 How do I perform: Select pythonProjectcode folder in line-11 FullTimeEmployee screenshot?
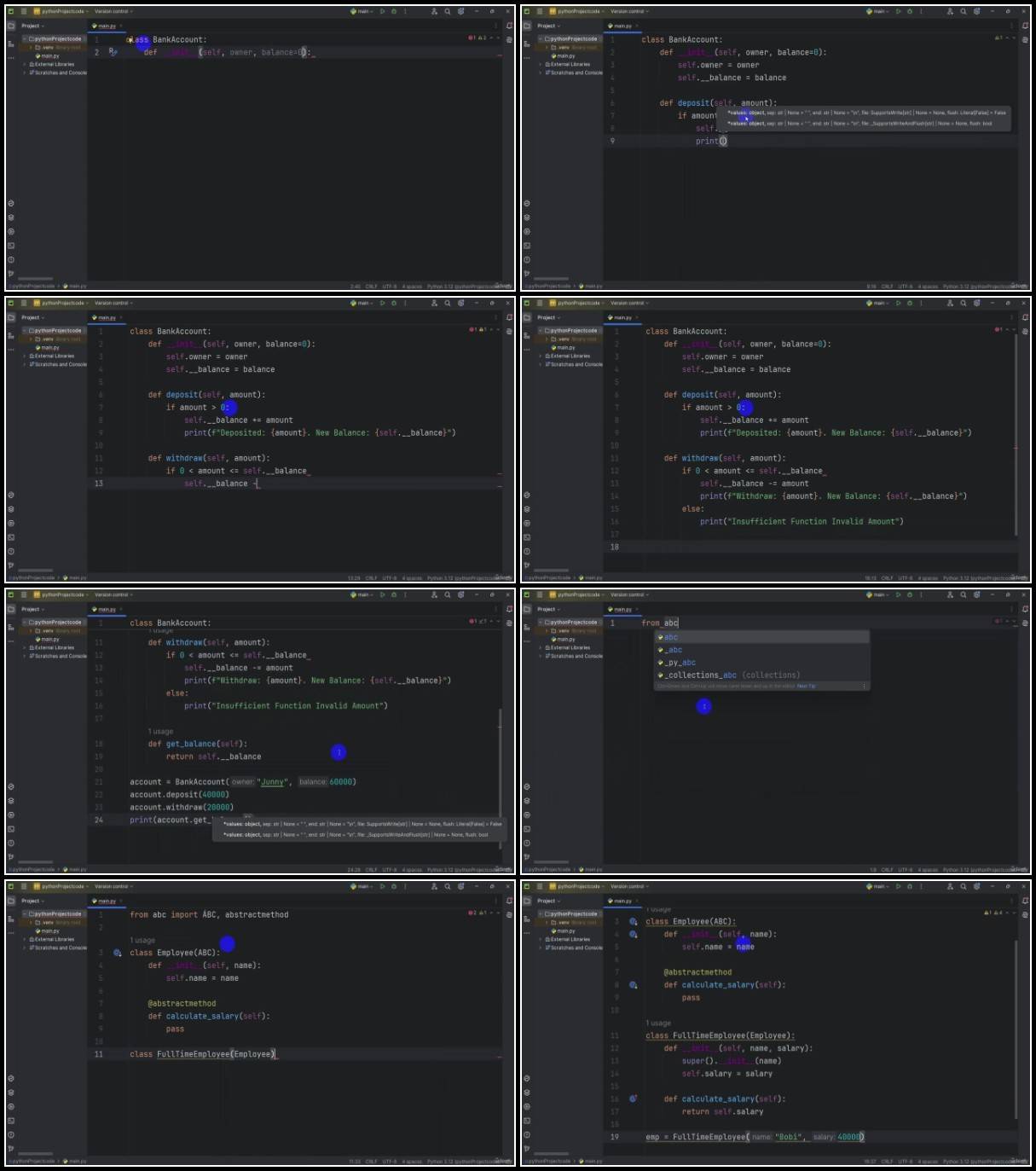tap(57, 914)
